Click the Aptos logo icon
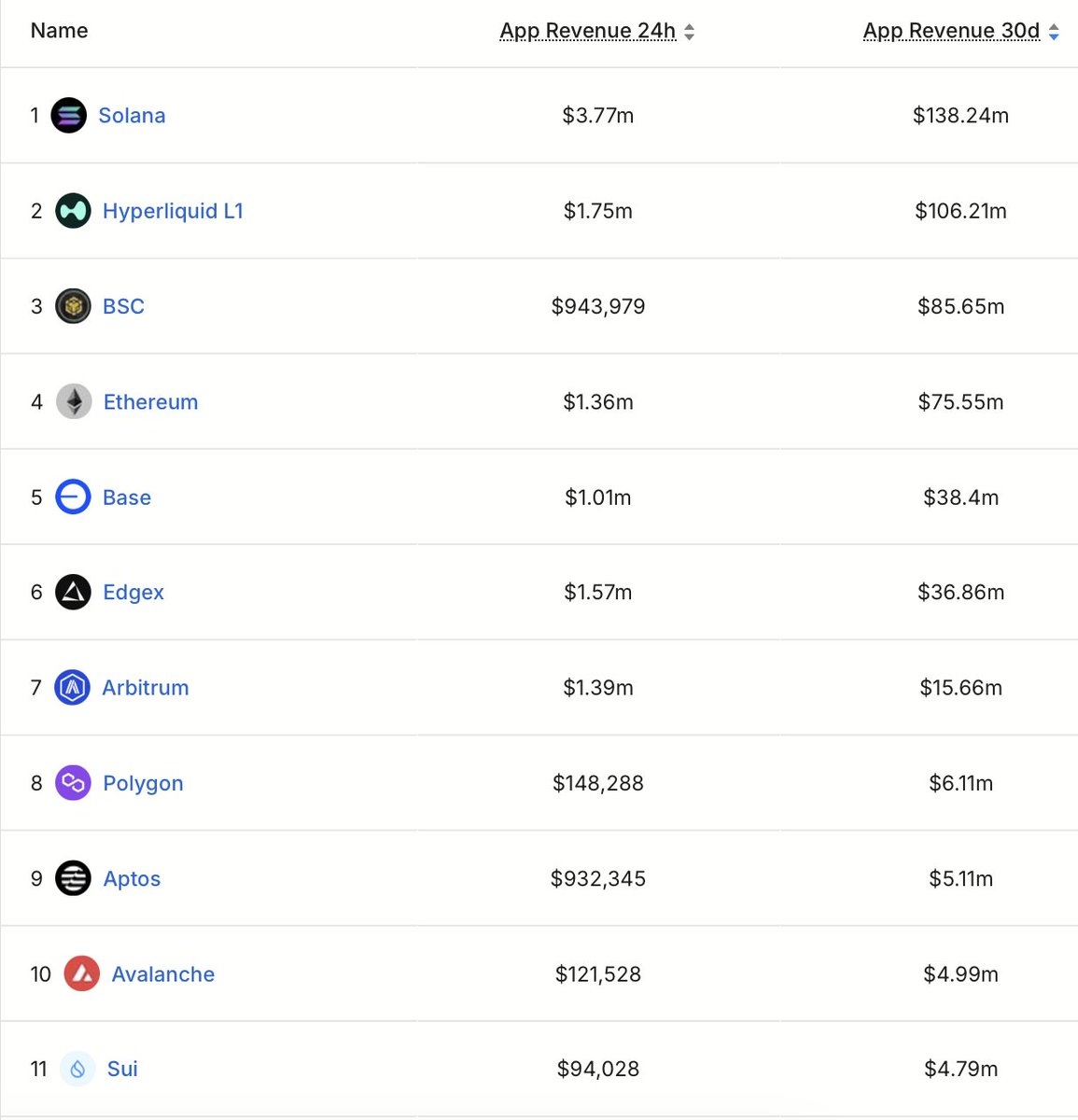1078x1120 pixels. click(x=73, y=878)
